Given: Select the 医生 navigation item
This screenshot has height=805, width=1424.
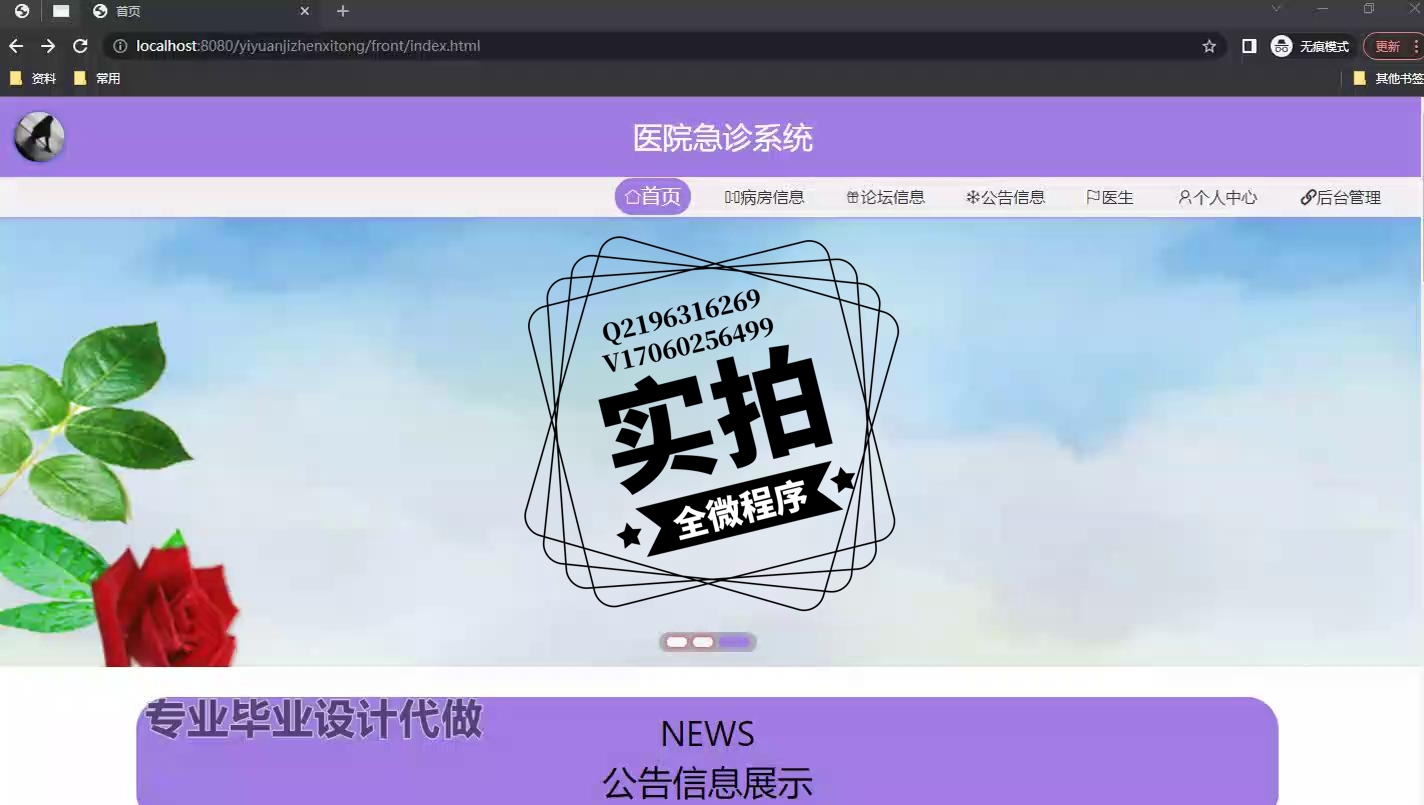Looking at the screenshot, I should tap(1110, 197).
